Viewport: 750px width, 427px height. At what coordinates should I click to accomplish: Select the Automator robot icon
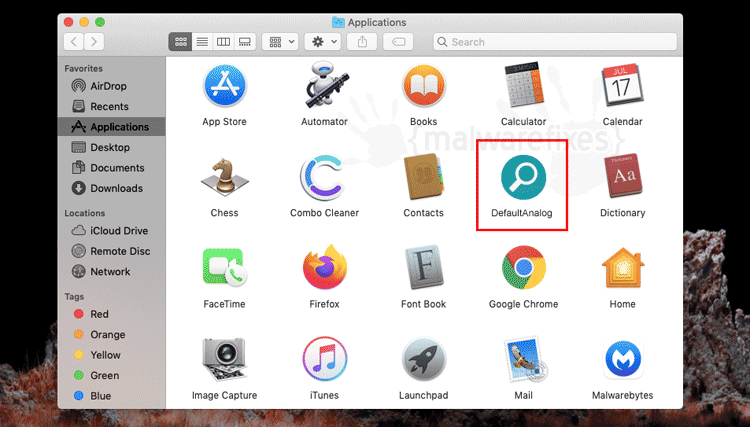tap(327, 84)
